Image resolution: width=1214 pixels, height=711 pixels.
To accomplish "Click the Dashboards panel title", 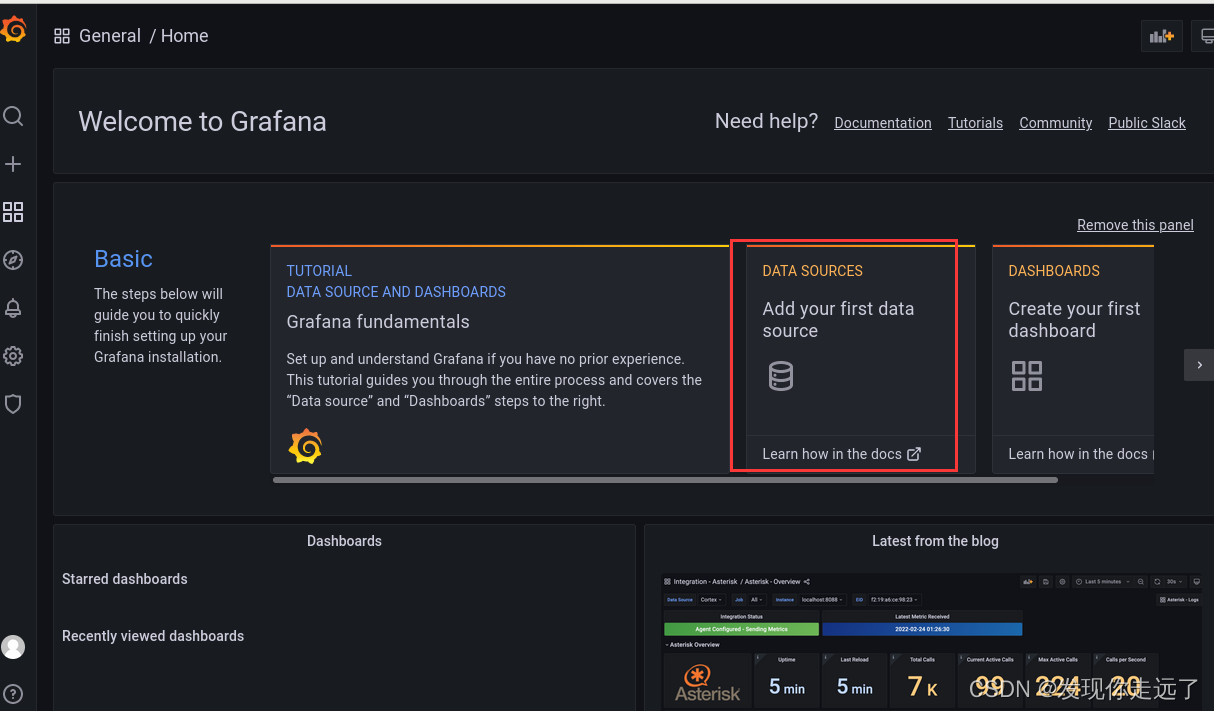I will (x=344, y=541).
